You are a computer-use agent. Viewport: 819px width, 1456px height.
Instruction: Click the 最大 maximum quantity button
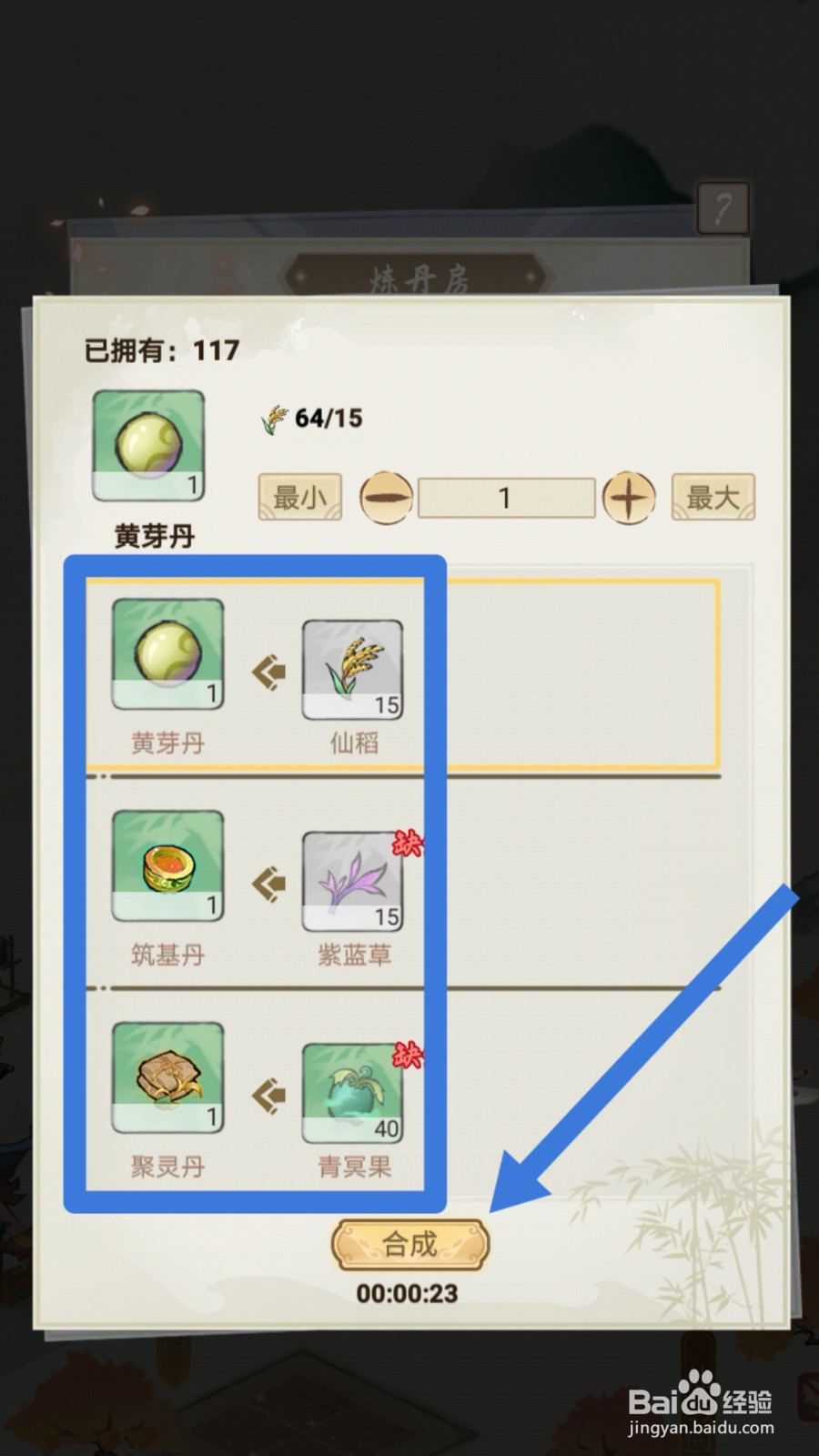click(713, 497)
